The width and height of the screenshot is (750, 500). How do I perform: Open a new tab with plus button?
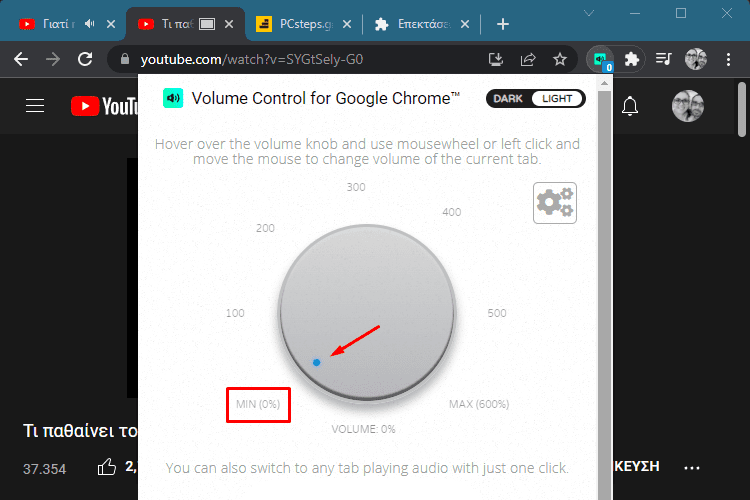pyautogui.click(x=502, y=24)
